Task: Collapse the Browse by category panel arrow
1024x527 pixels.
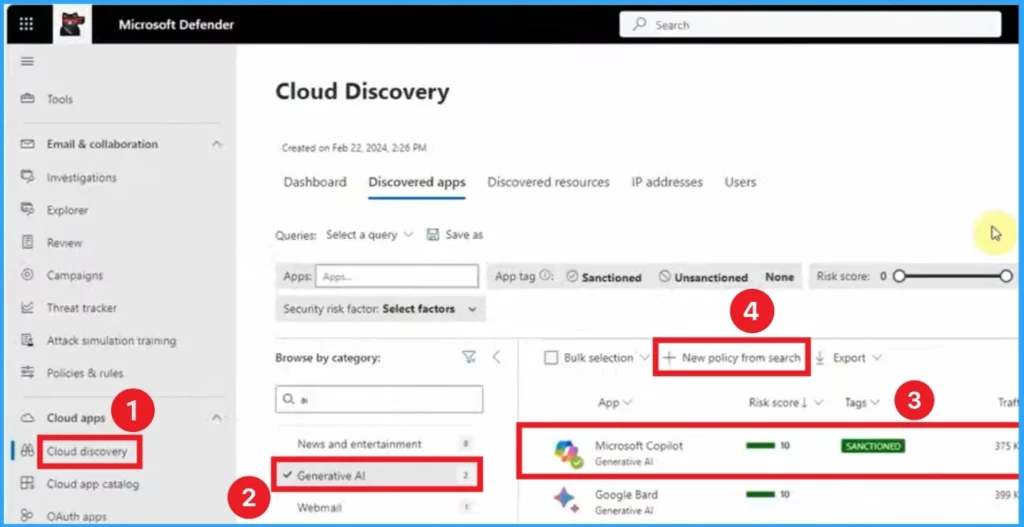Action: pyautogui.click(x=496, y=357)
